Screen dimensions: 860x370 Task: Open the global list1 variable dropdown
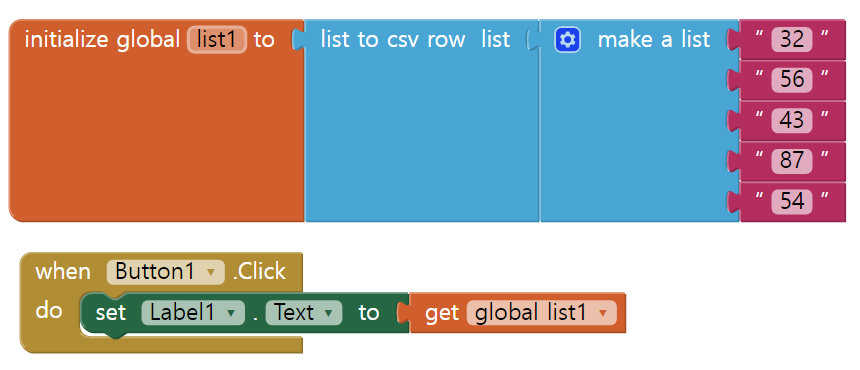[541, 313]
